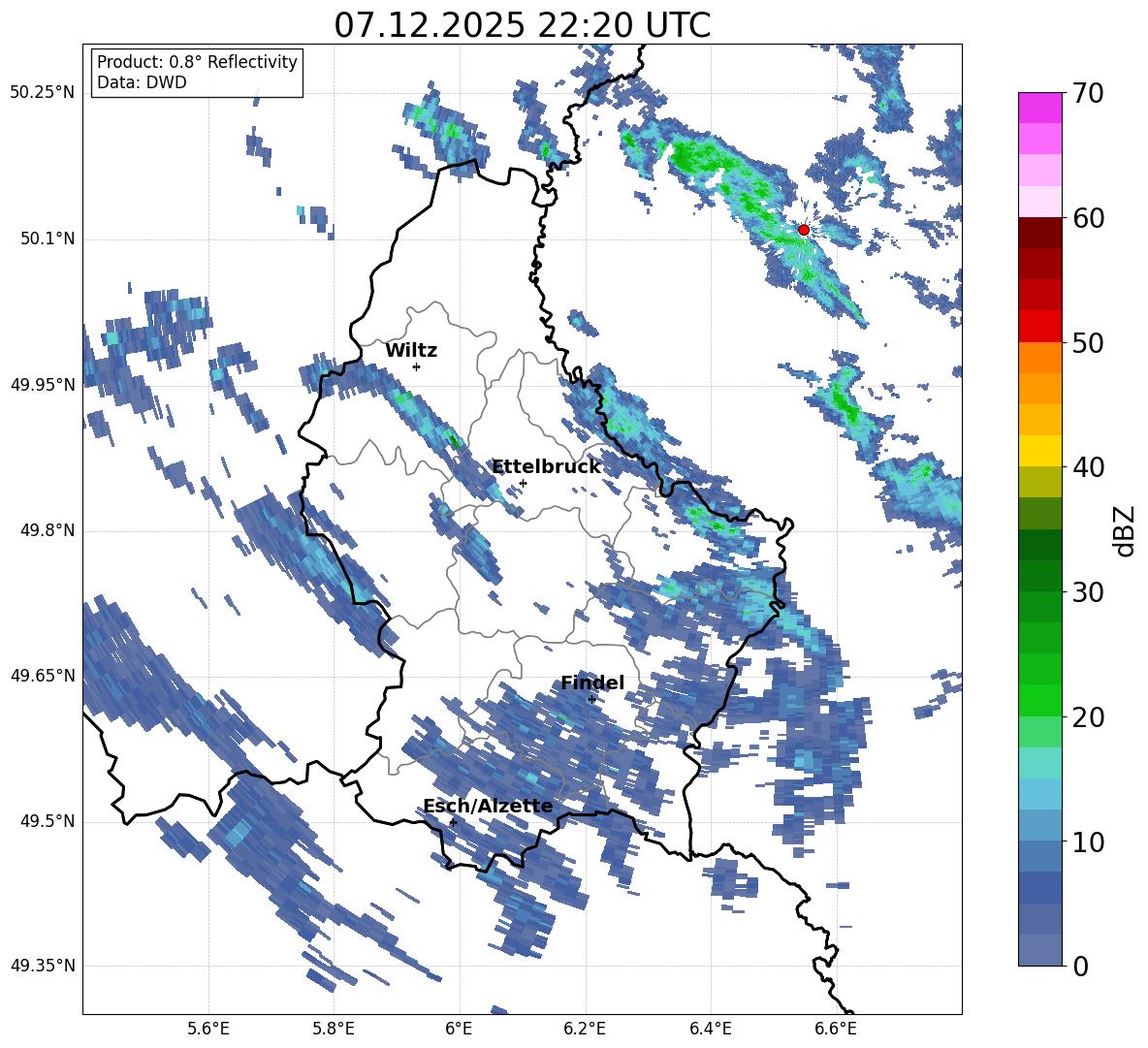Click the 'Data: DWD' text
Viewport: 1148px width, 1048px height.
click(x=142, y=82)
